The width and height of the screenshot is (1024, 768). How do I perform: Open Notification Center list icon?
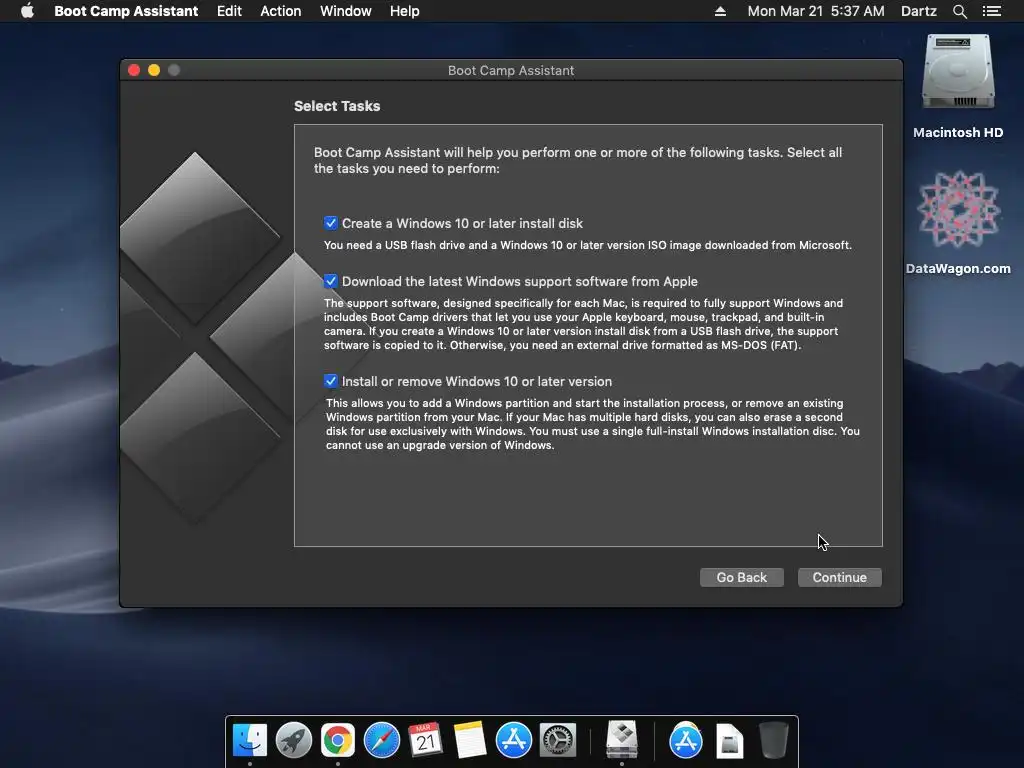click(992, 11)
